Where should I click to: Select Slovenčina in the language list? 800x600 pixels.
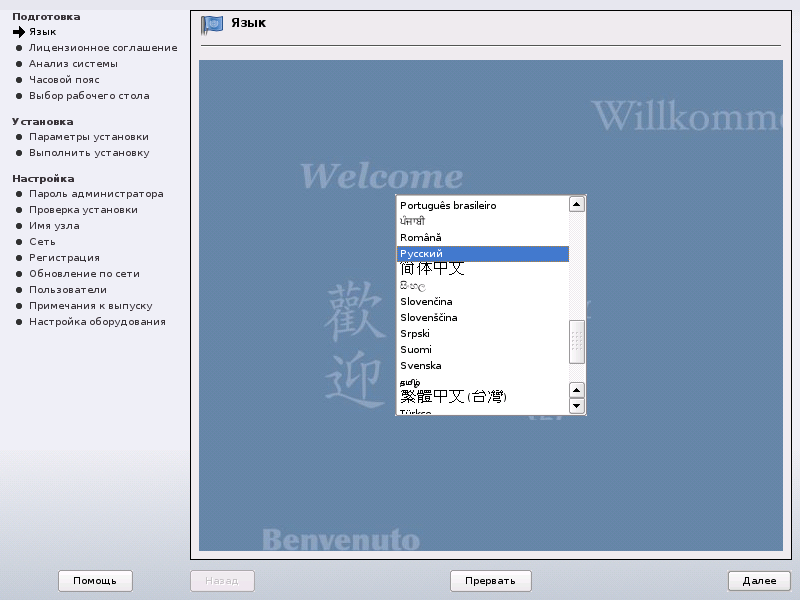coord(426,301)
